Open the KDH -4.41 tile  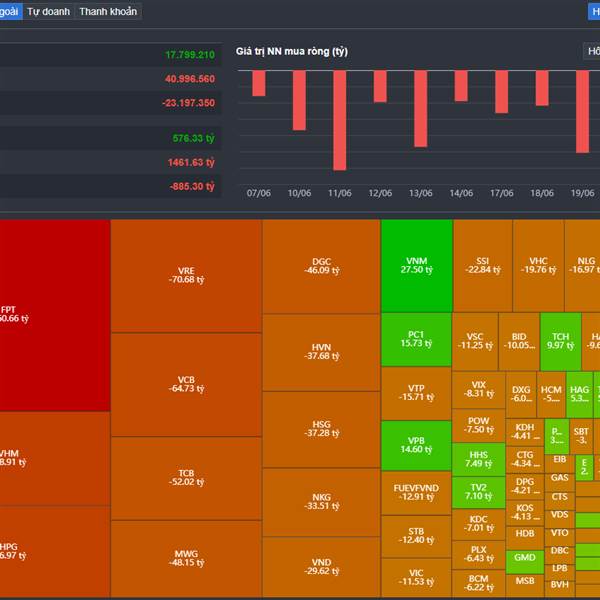[525, 432]
